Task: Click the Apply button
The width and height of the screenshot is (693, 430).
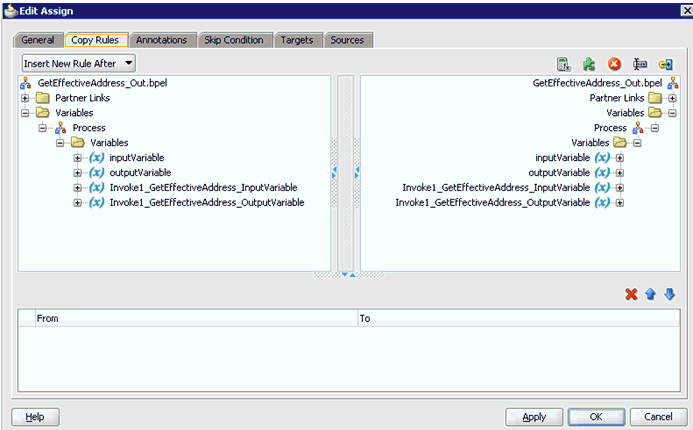Action: (534, 417)
